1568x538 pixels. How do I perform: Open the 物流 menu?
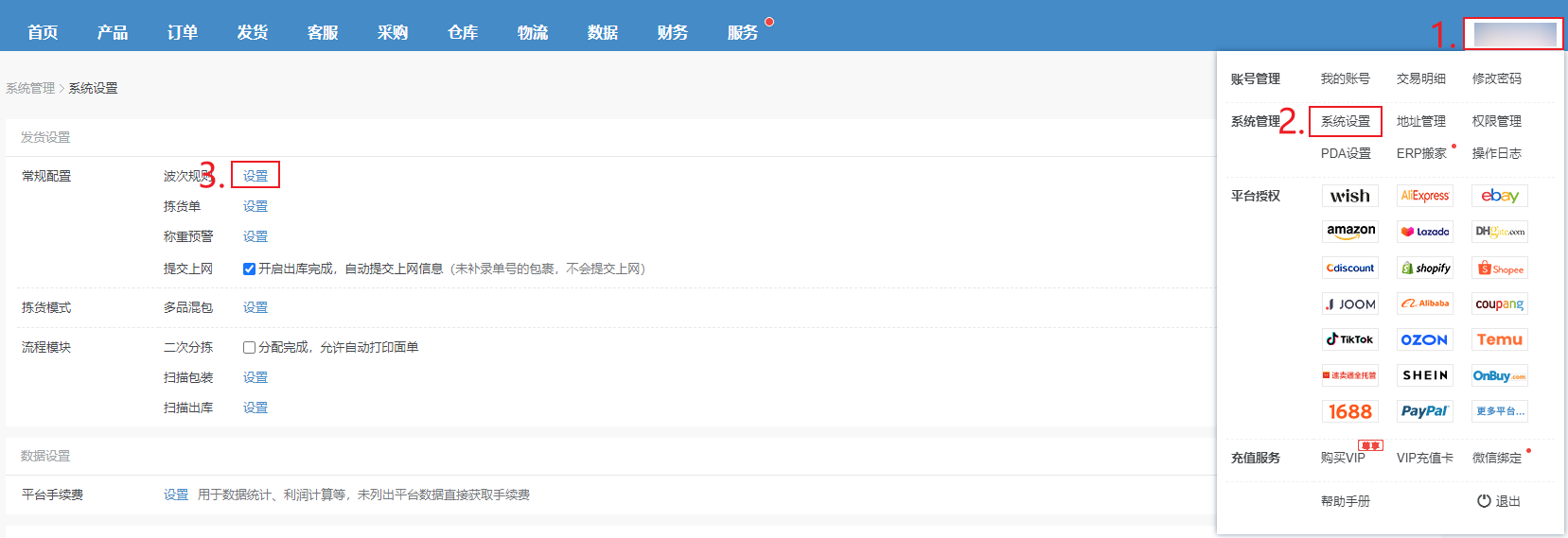tap(533, 32)
